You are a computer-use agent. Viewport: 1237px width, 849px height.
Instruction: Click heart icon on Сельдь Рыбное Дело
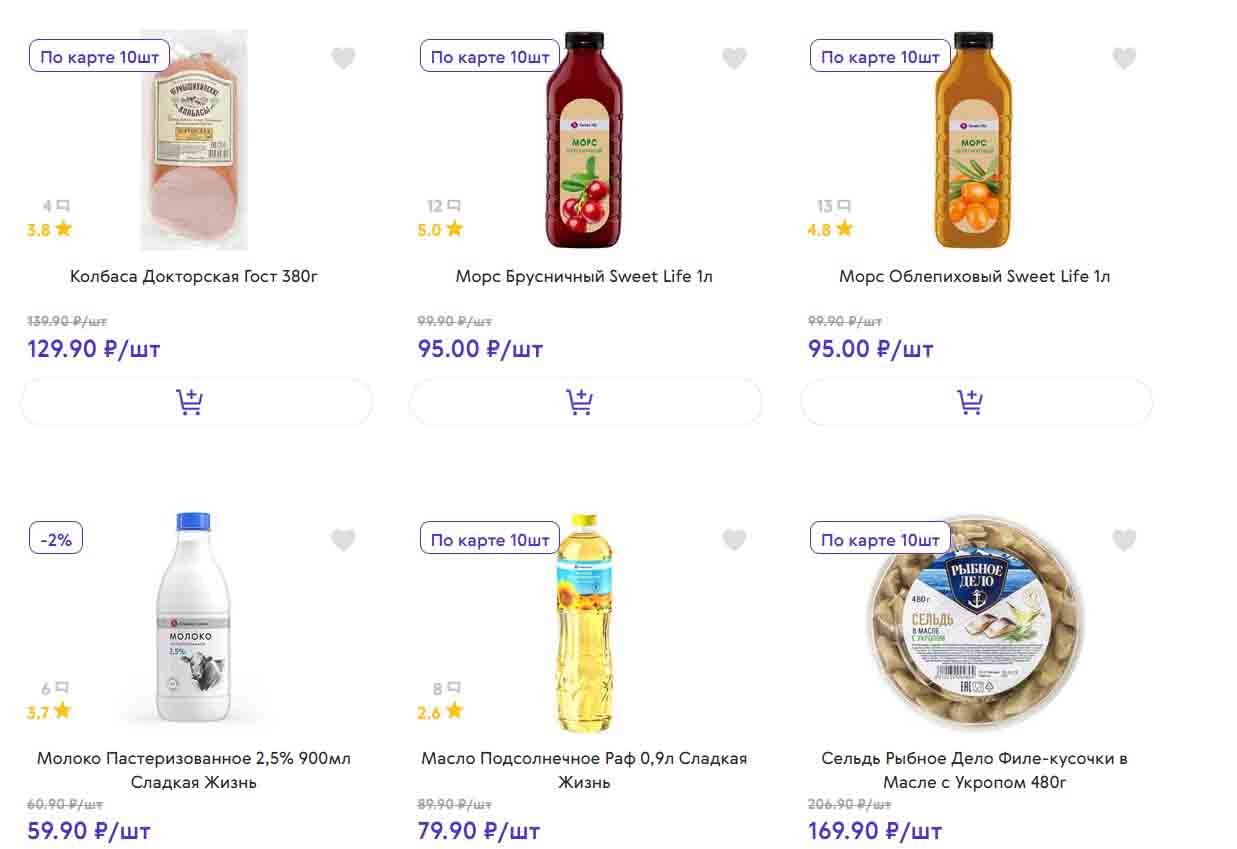tap(1124, 540)
